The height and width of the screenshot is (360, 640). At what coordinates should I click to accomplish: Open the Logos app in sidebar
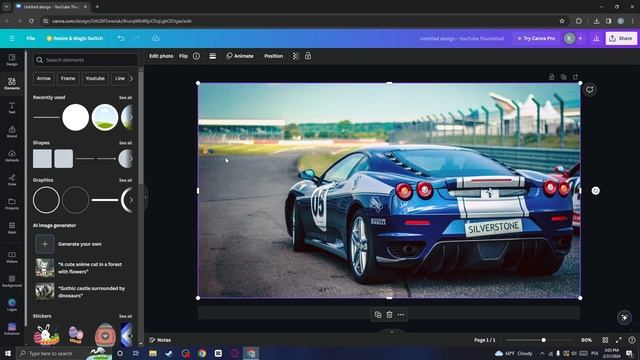click(12, 305)
